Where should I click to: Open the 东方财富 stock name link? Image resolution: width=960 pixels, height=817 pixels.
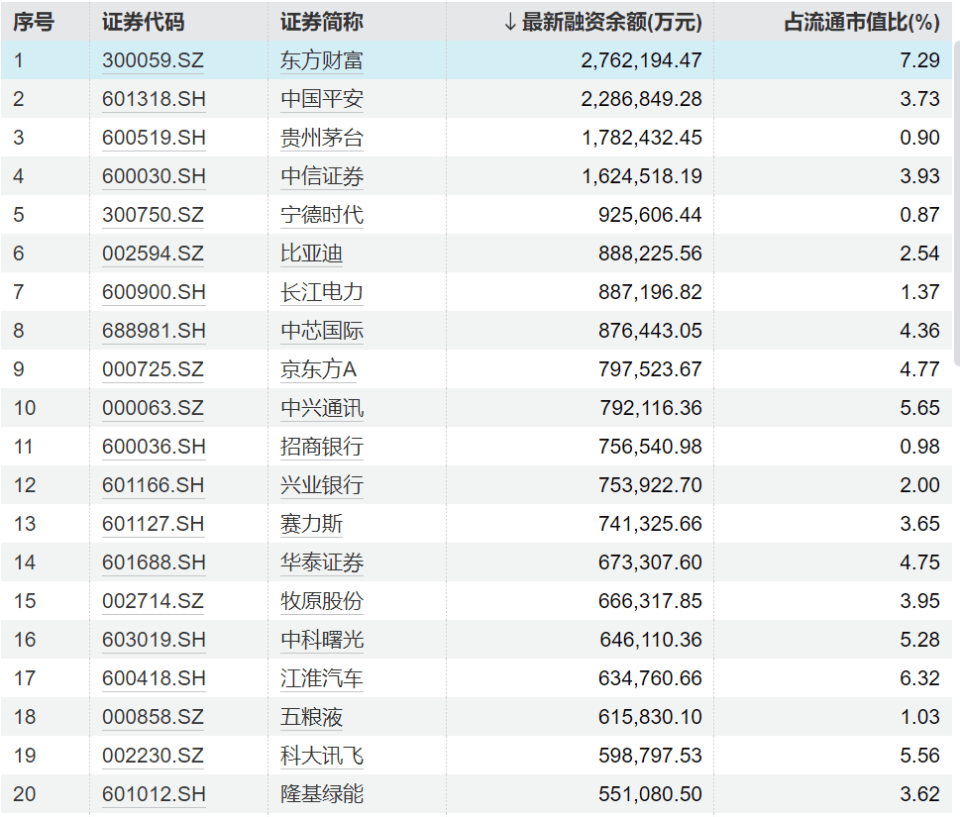(322, 60)
